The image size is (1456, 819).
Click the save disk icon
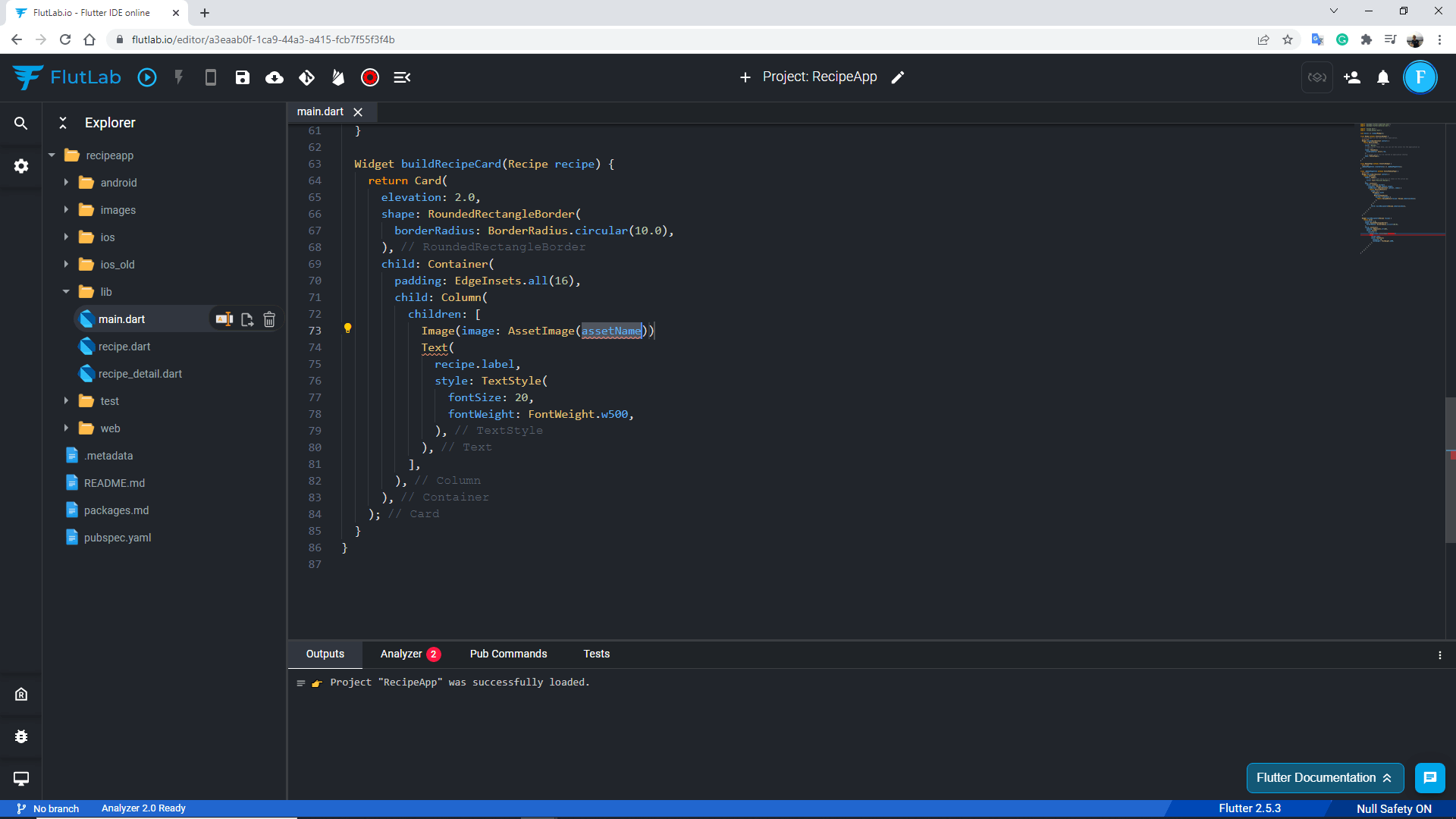point(243,77)
